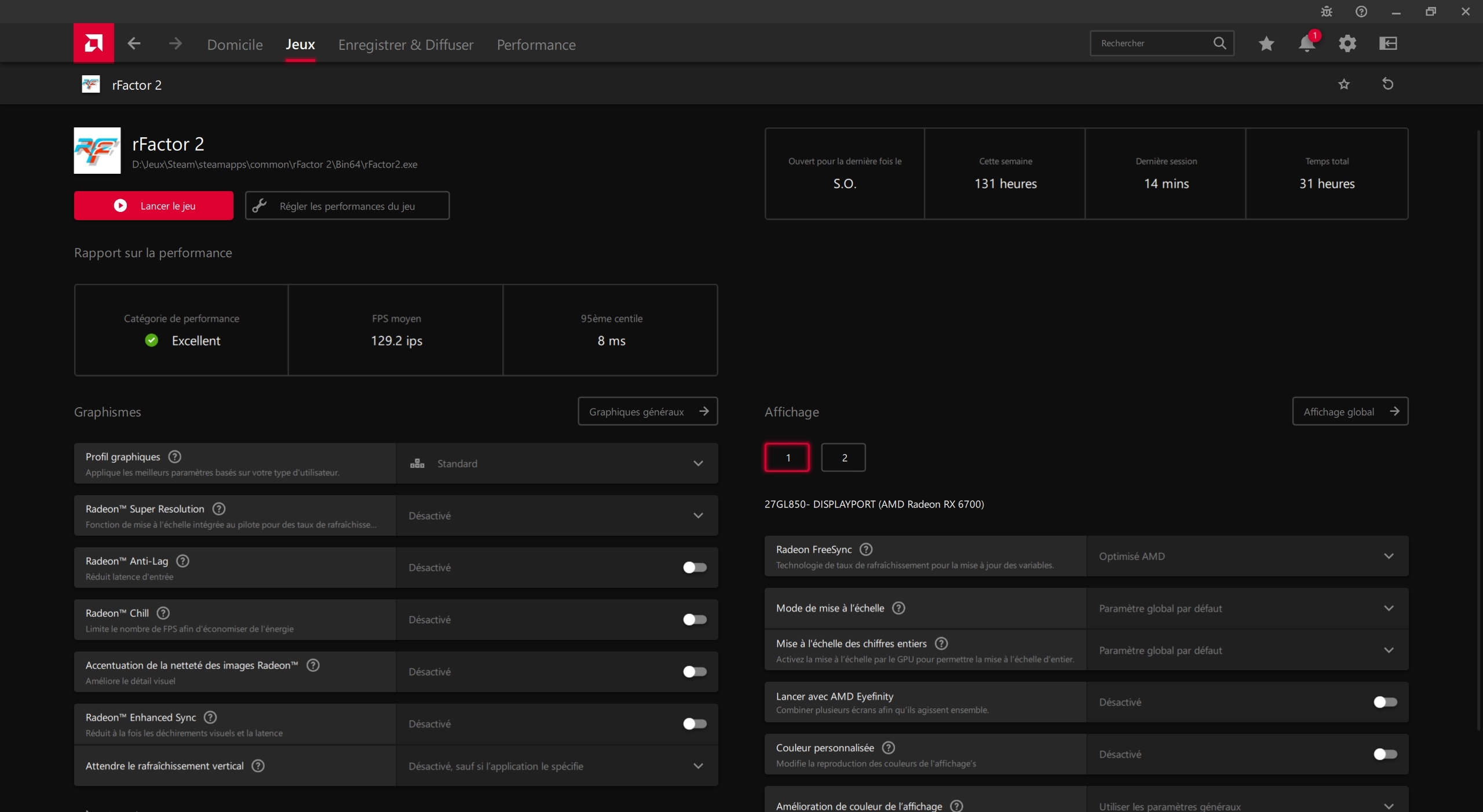Click the Rechercher search field
Viewport: 1483px width, 812px height.
[x=1153, y=43]
